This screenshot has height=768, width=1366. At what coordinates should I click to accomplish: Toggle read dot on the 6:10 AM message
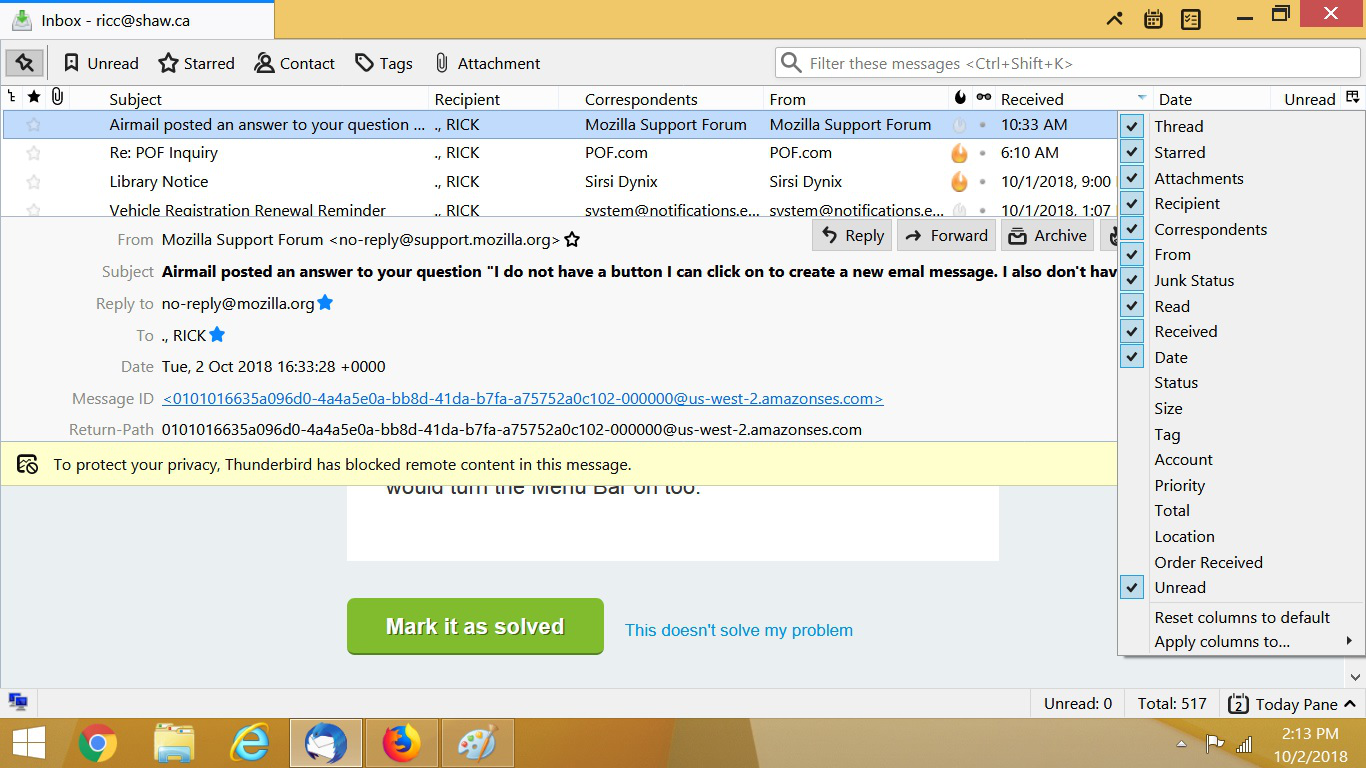click(983, 153)
